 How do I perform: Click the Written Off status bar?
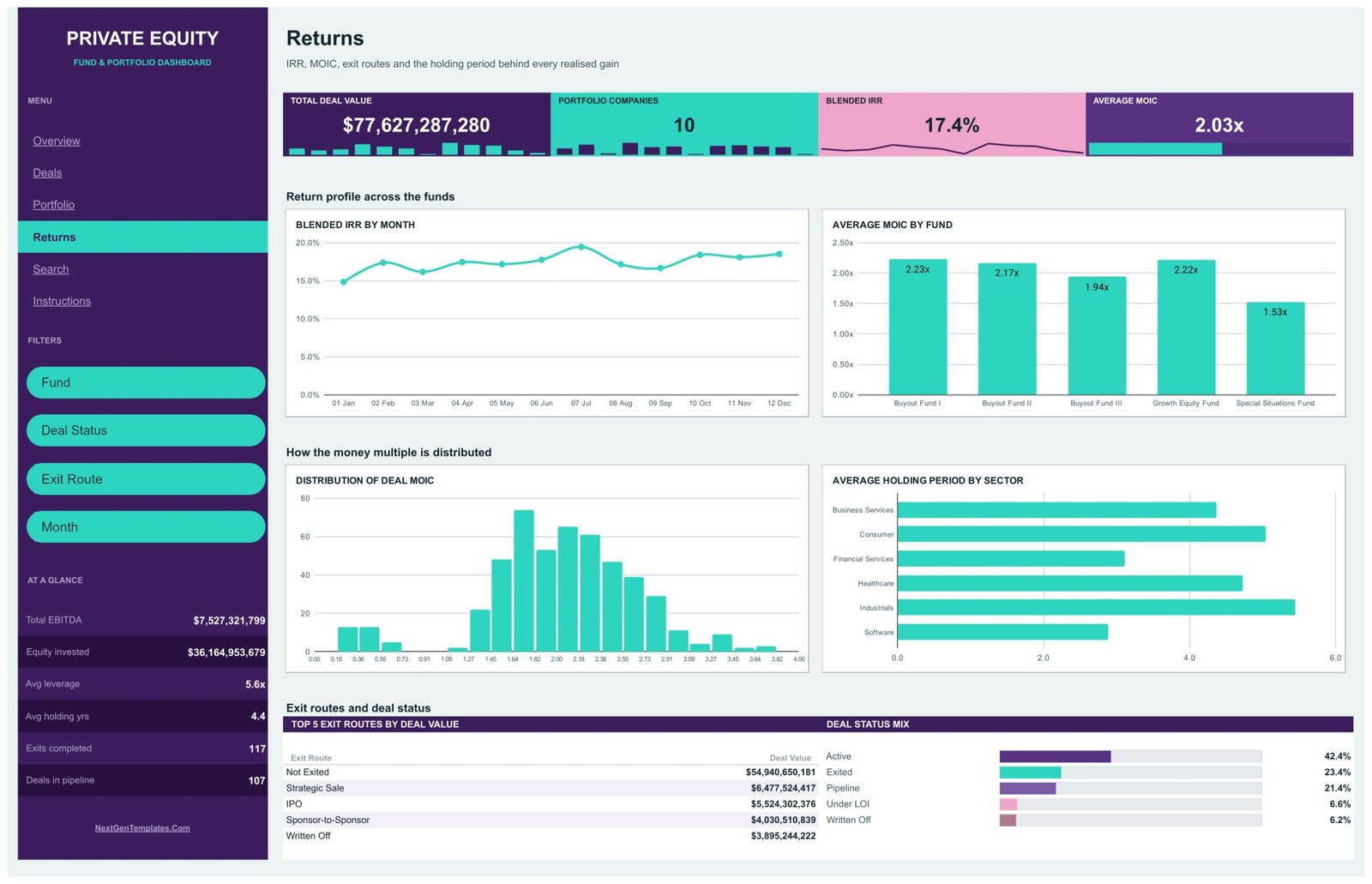(x=1130, y=821)
